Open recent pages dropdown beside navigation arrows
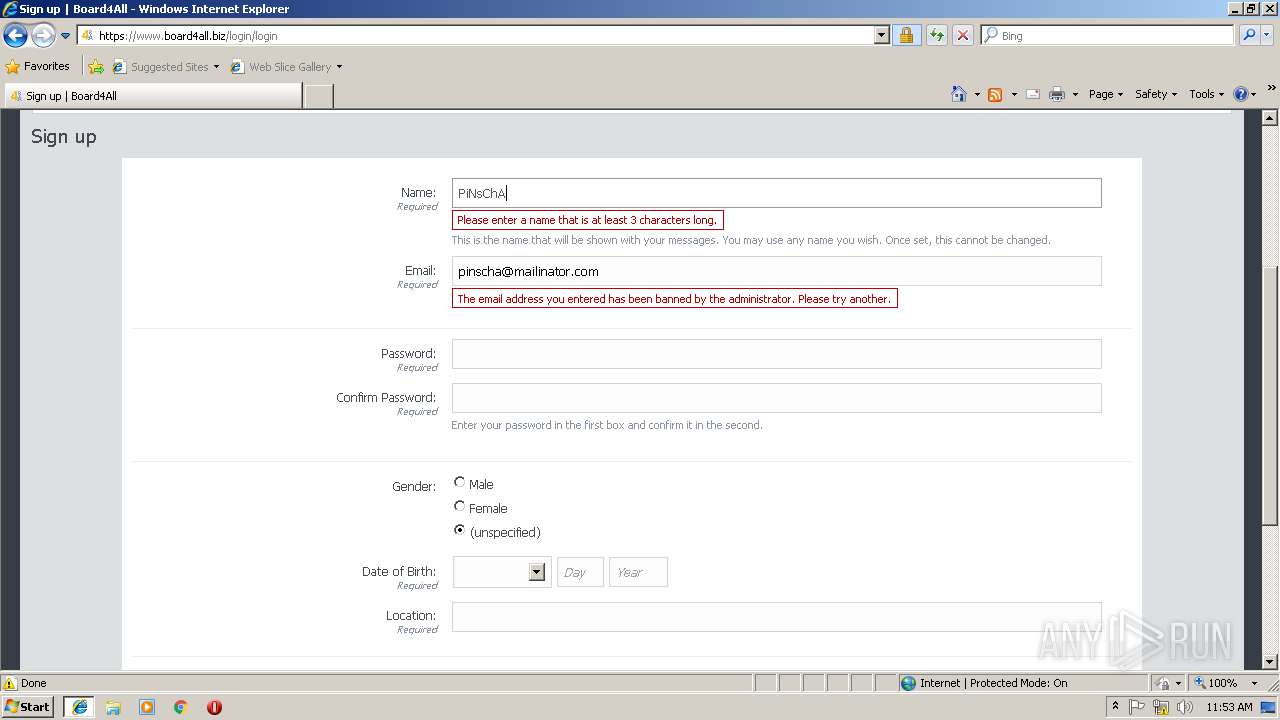 tap(66, 36)
